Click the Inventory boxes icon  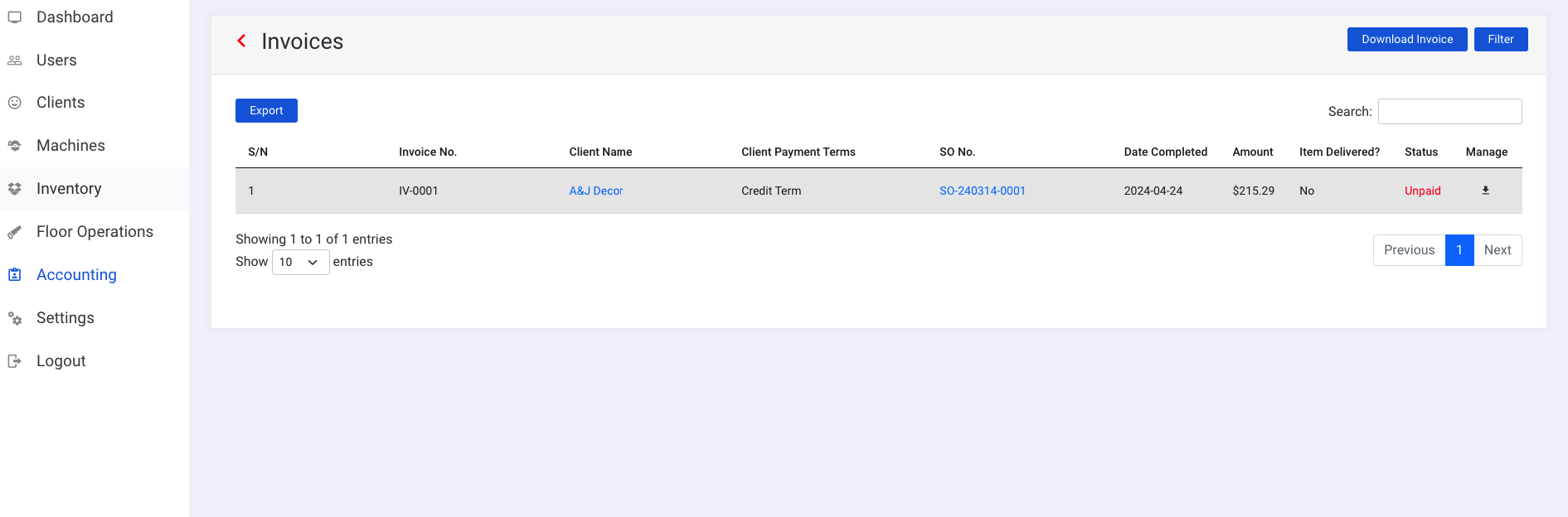pos(15,189)
